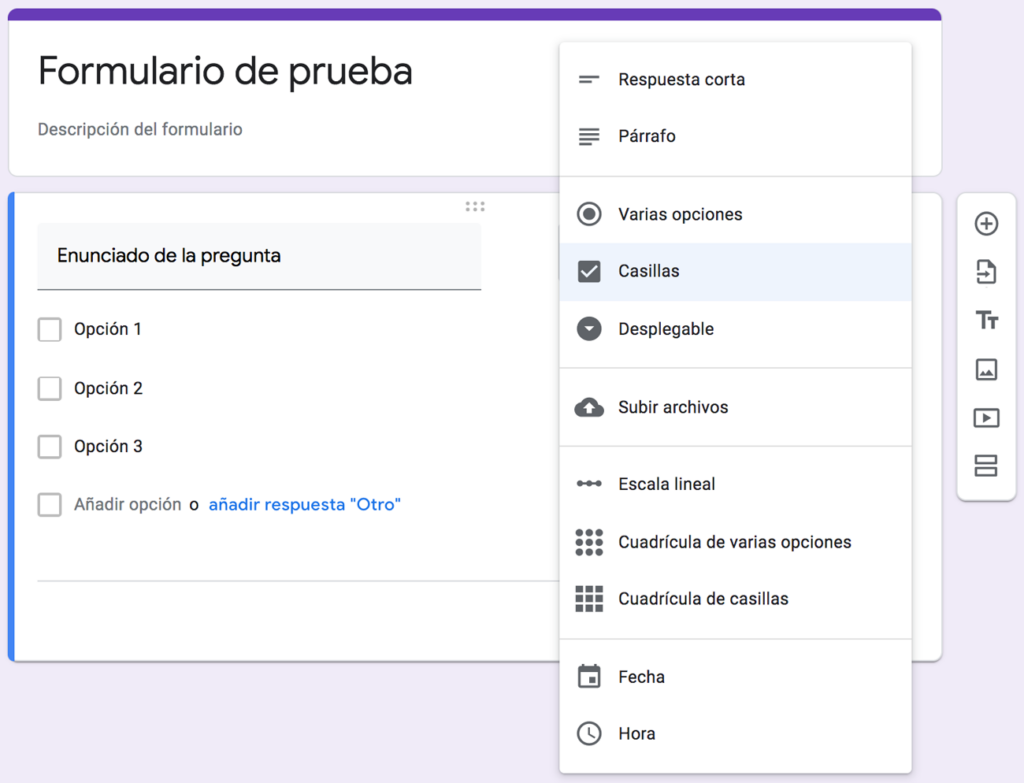Click the add image icon in sidebar
Viewport: 1024px width, 783px height.
point(986,369)
